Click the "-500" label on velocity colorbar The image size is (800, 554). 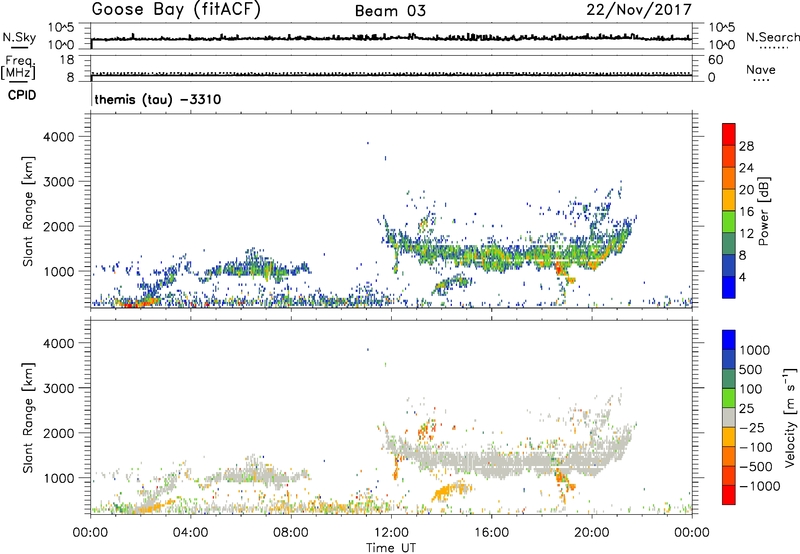pos(756,467)
